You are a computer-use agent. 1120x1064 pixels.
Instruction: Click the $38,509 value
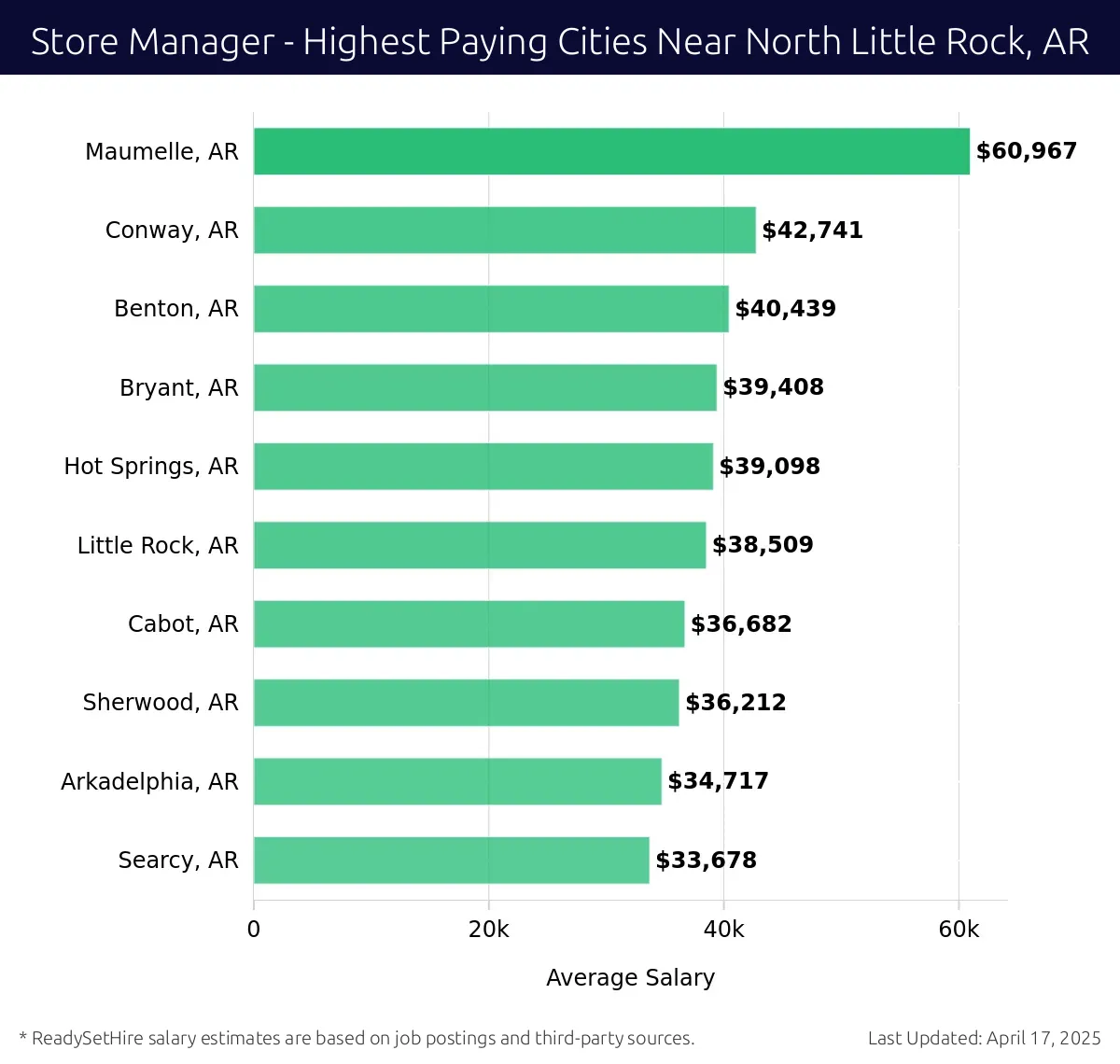coord(763,545)
